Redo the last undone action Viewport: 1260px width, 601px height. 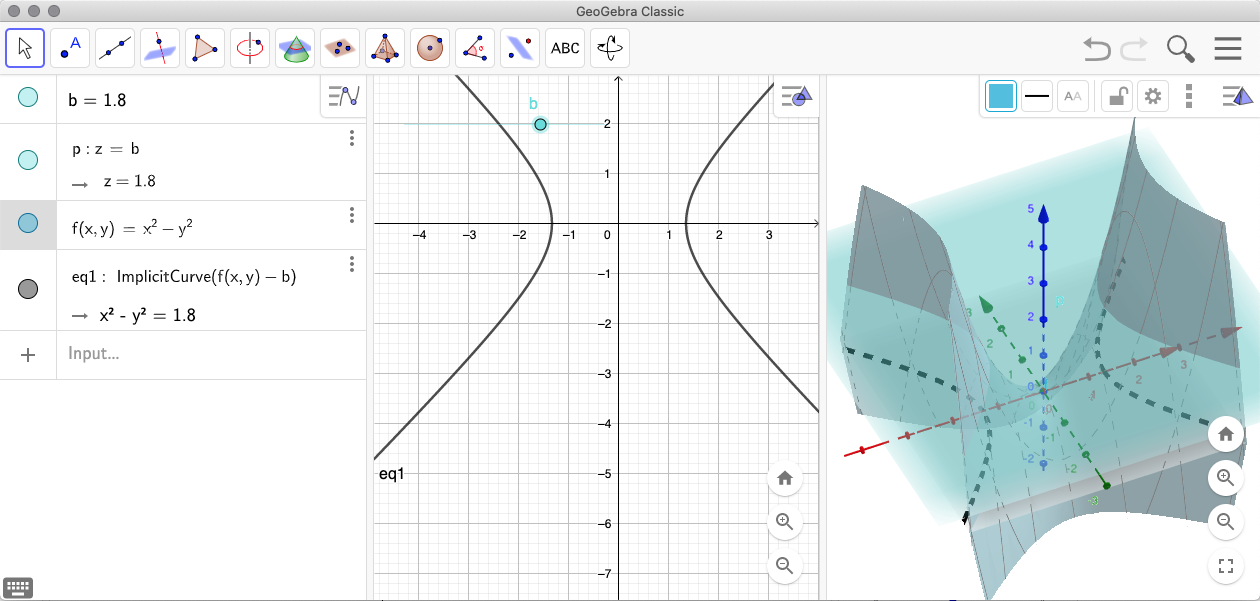tap(1134, 48)
